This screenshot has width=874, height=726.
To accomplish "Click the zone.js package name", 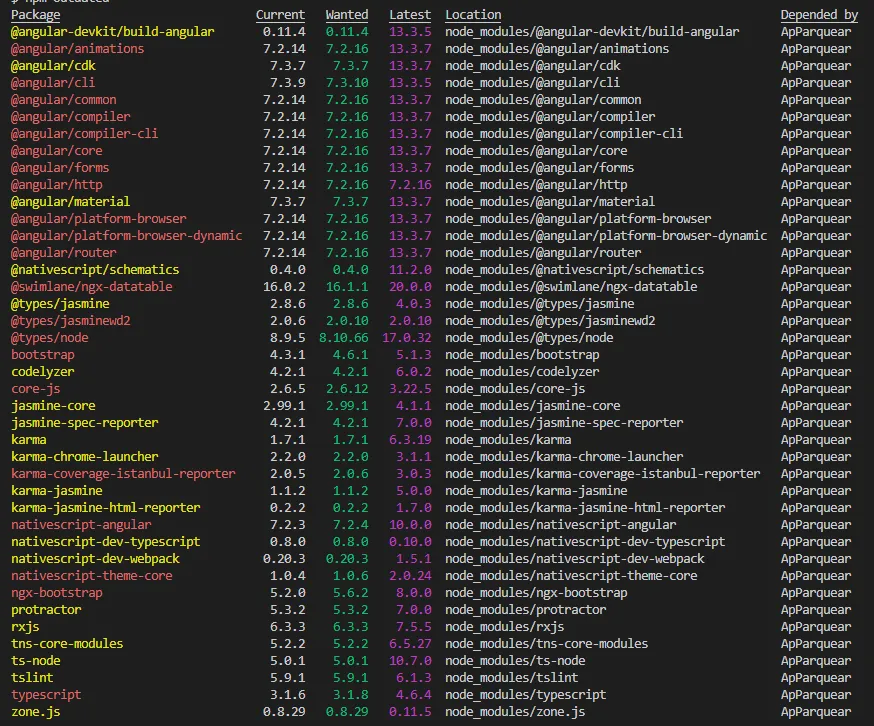I will [x=36, y=712].
